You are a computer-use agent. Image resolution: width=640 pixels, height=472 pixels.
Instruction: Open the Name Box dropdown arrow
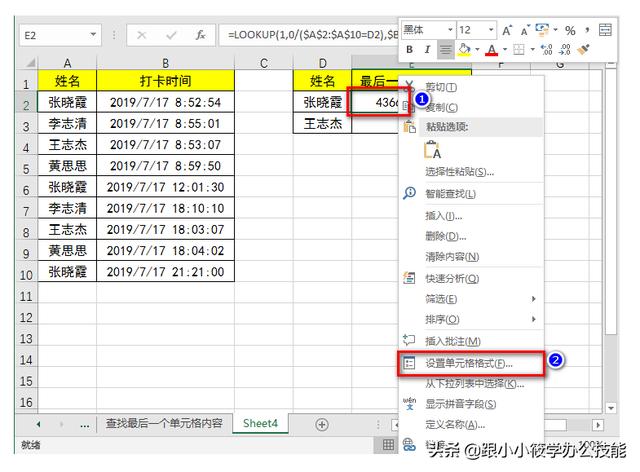pos(93,35)
